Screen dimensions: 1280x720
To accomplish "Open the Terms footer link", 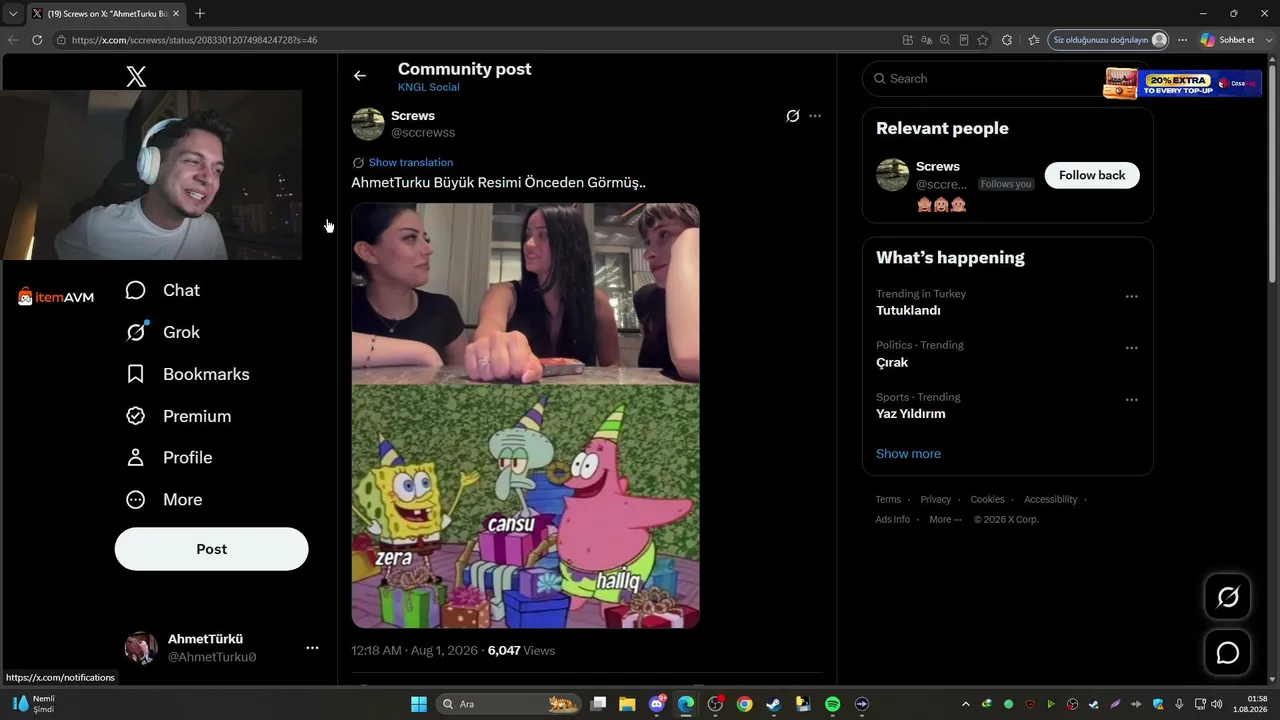I will click(x=888, y=499).
